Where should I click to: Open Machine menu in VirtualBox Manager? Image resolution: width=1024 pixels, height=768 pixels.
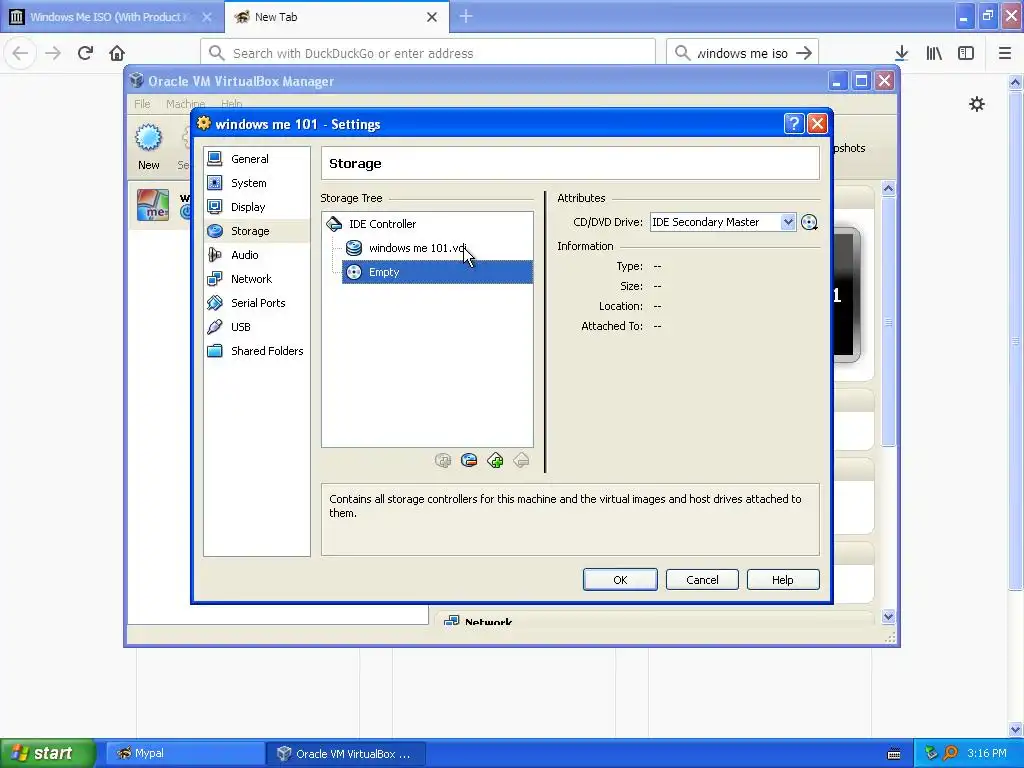click(x=185, y=104)
